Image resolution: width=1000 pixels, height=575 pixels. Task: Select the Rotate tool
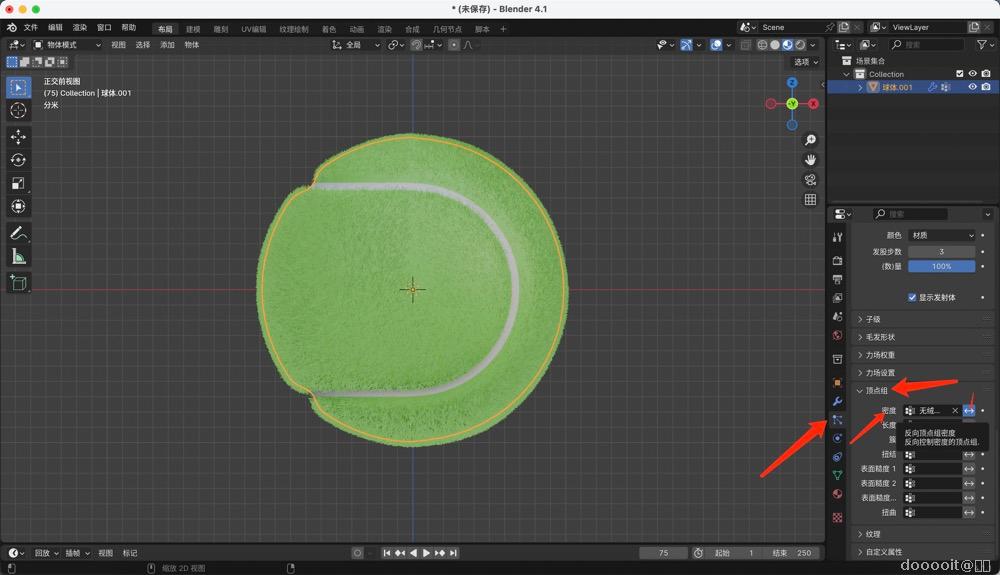pos(18,160)
